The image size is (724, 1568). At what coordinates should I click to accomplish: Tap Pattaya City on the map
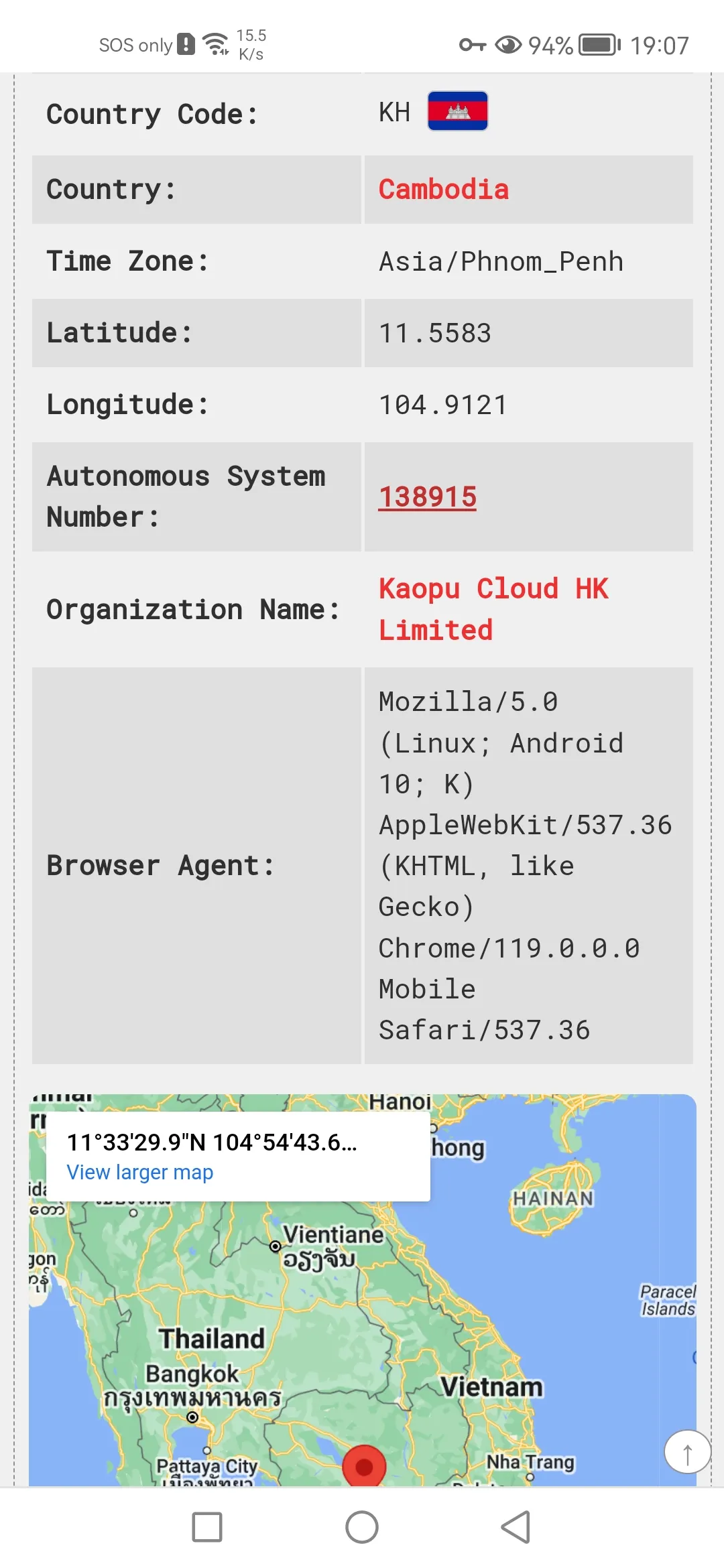(x=207, y=1466)
